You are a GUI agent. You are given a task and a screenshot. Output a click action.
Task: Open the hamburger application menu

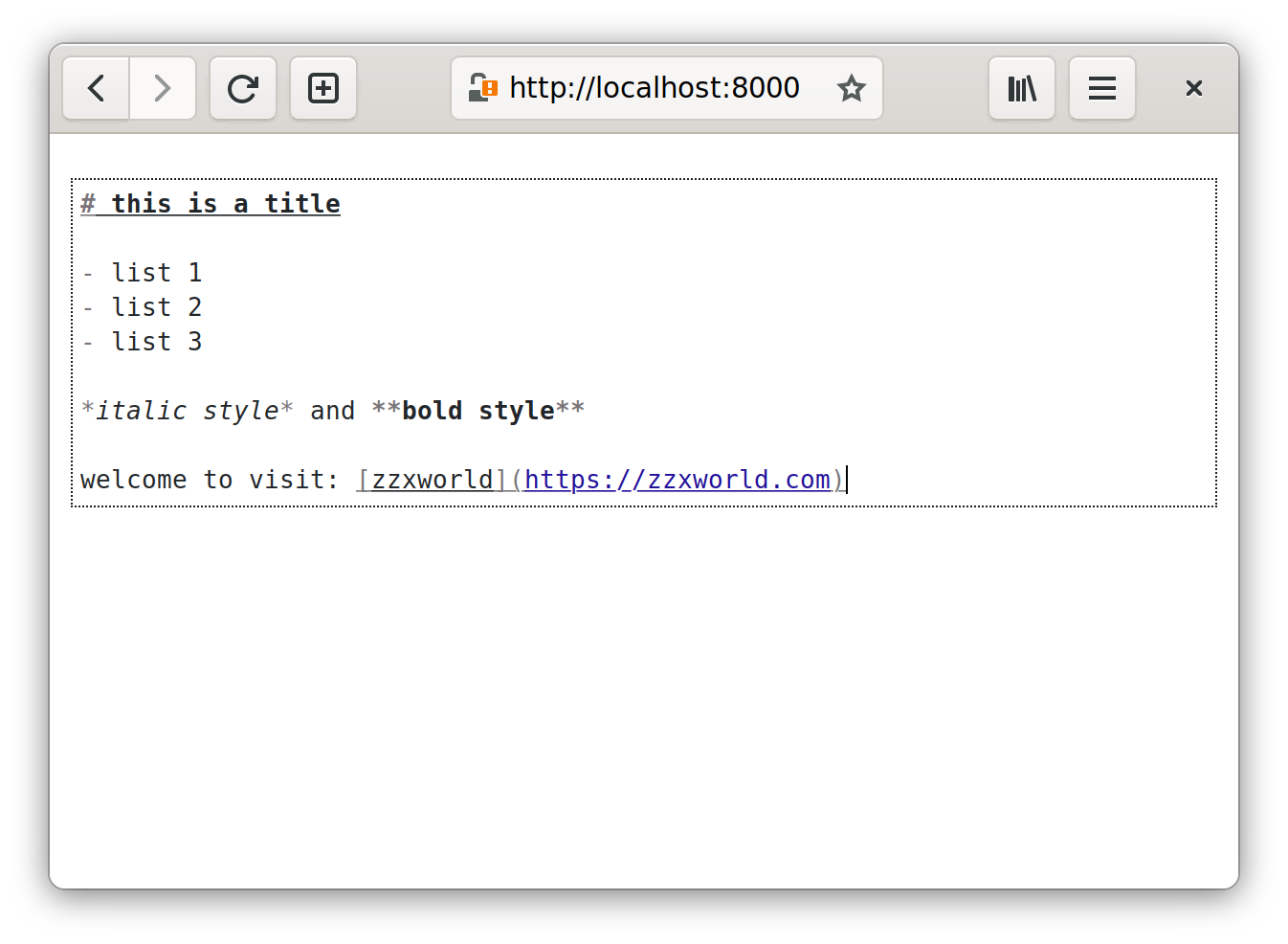coord(1102,88)
